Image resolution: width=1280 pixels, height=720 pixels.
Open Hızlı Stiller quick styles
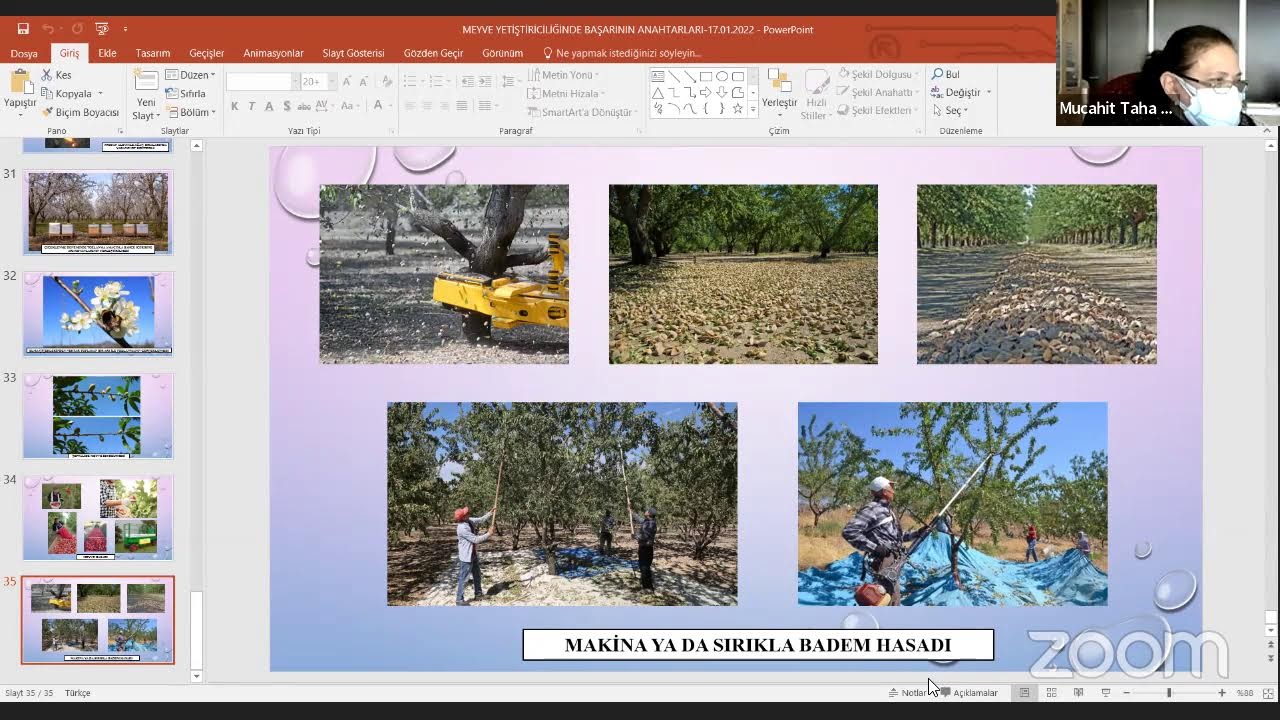tap(816, 94)
